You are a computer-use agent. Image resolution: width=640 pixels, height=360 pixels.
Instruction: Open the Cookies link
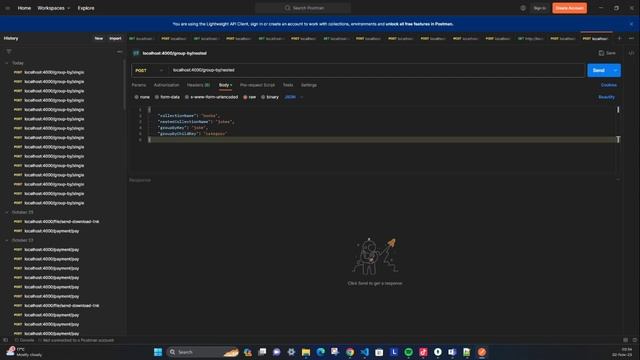(x=609, y=85)
